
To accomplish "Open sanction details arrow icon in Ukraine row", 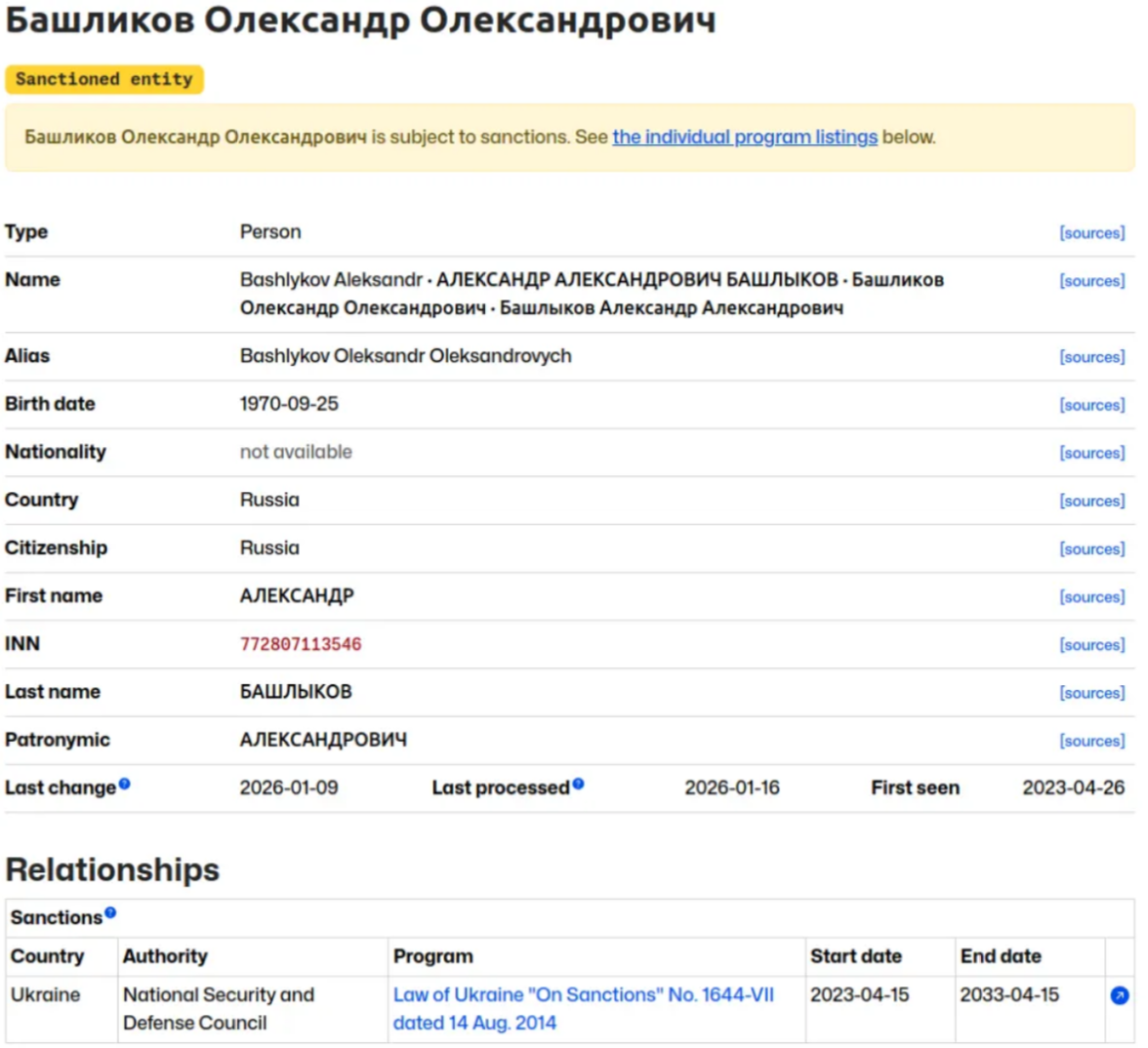I will click(1120, 995).
